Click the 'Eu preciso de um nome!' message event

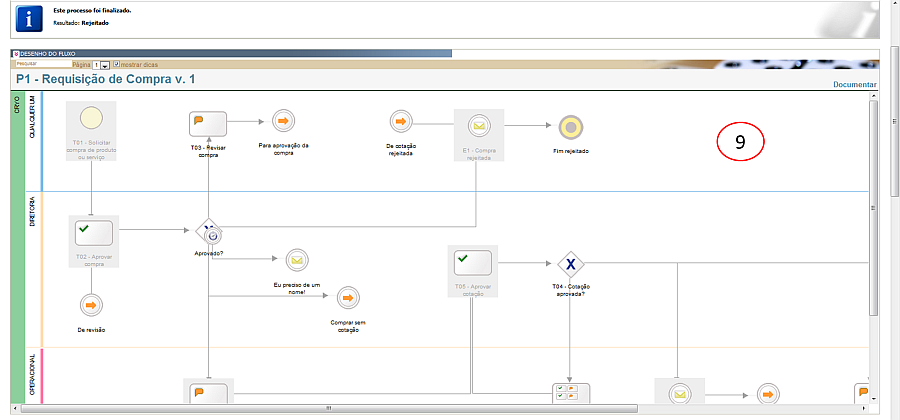click(295, 260)
